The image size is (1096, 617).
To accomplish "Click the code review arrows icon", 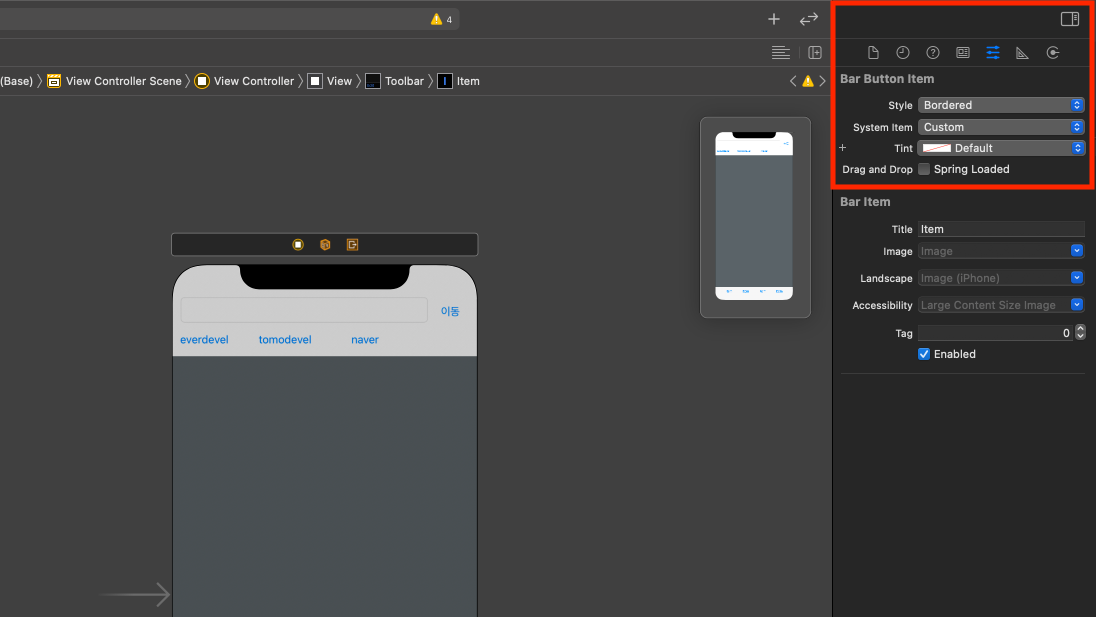I will pyautogui.click(x=809, y=19).
